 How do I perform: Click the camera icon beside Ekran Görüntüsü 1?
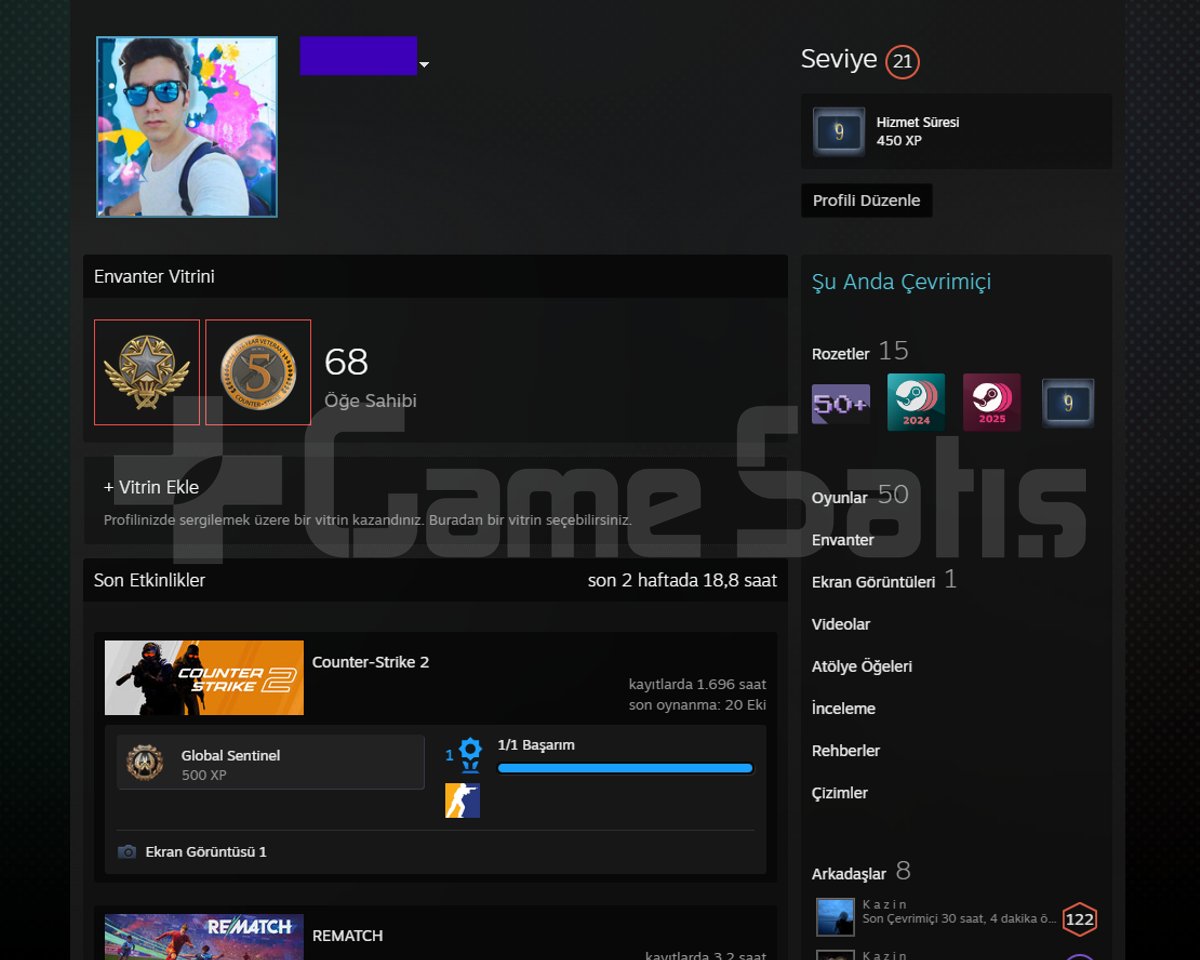pyautogui.click(x=127, y=852)
